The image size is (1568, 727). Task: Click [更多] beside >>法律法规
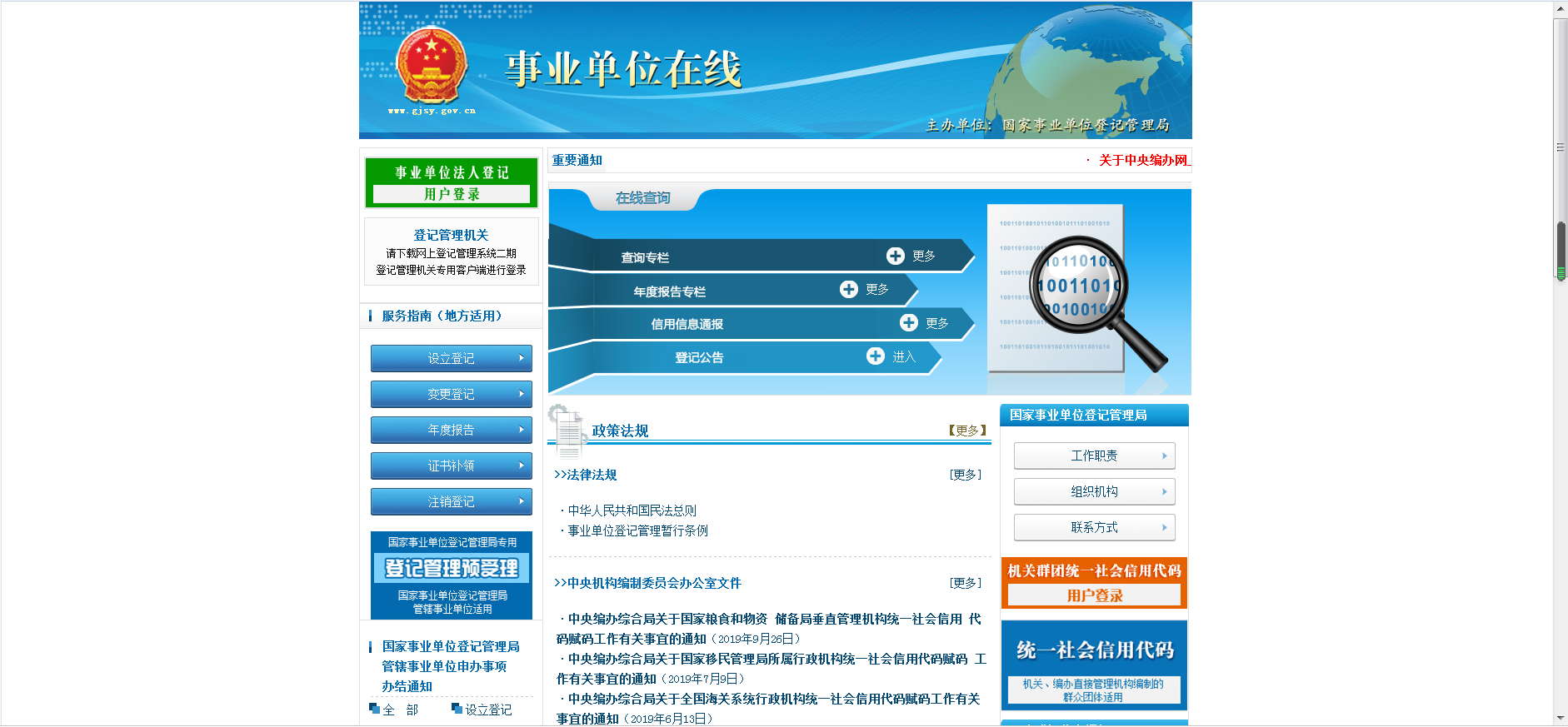tap(966, 475)
